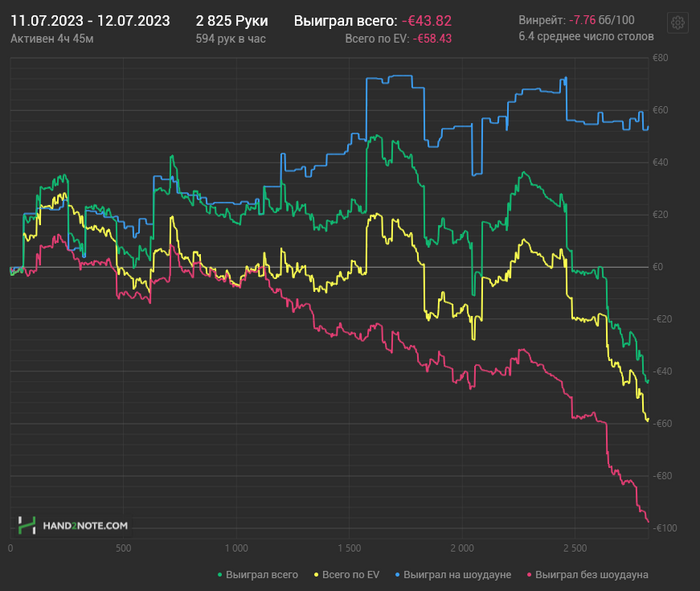The width and height of the screenshot is (700, 591).
Task: Click the €0 axis label
Action: (x=658, y=267)
